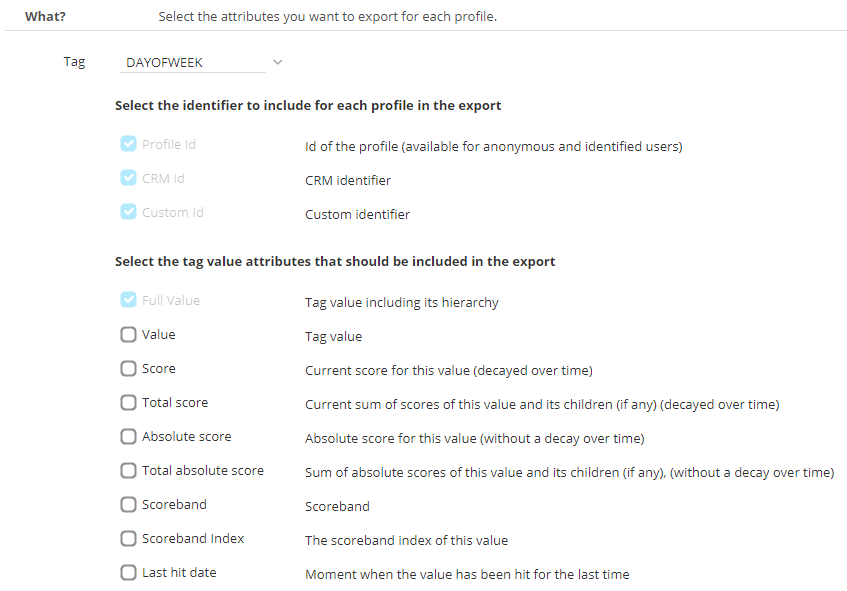Enable the Score checkbox
847x591 pixels.
coord(128,369)
